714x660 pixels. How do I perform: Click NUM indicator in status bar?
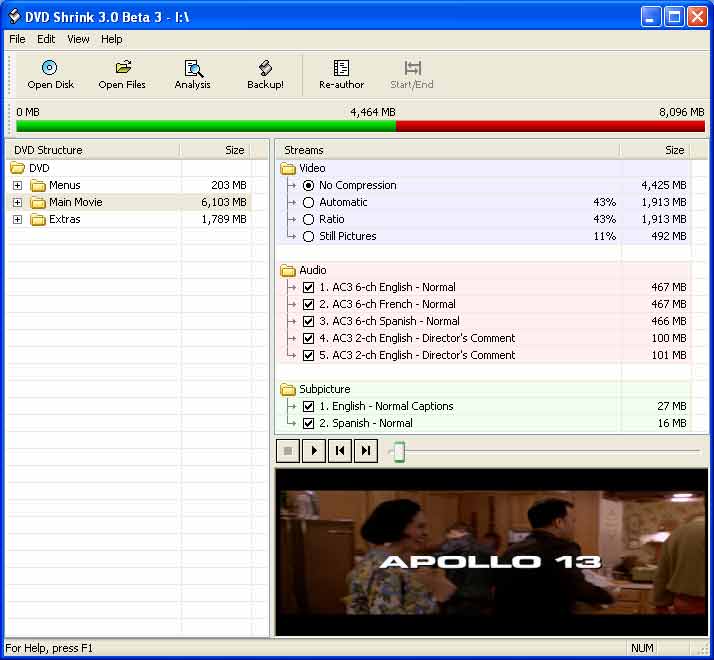(642, 648)
